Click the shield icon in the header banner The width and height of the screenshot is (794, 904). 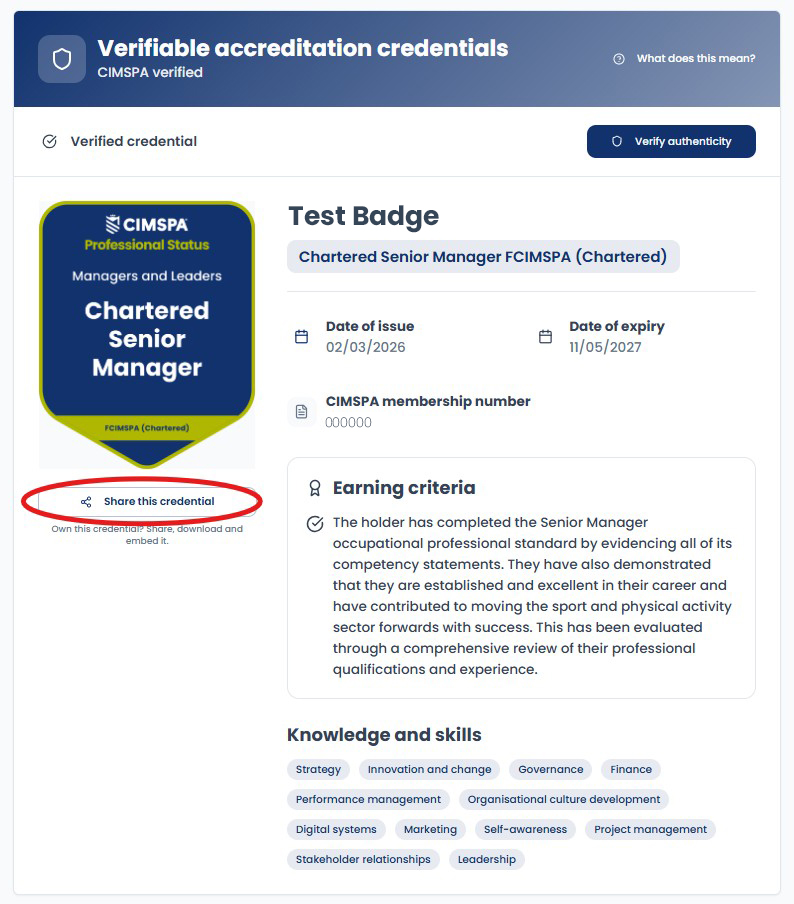(x=62, y=59)
